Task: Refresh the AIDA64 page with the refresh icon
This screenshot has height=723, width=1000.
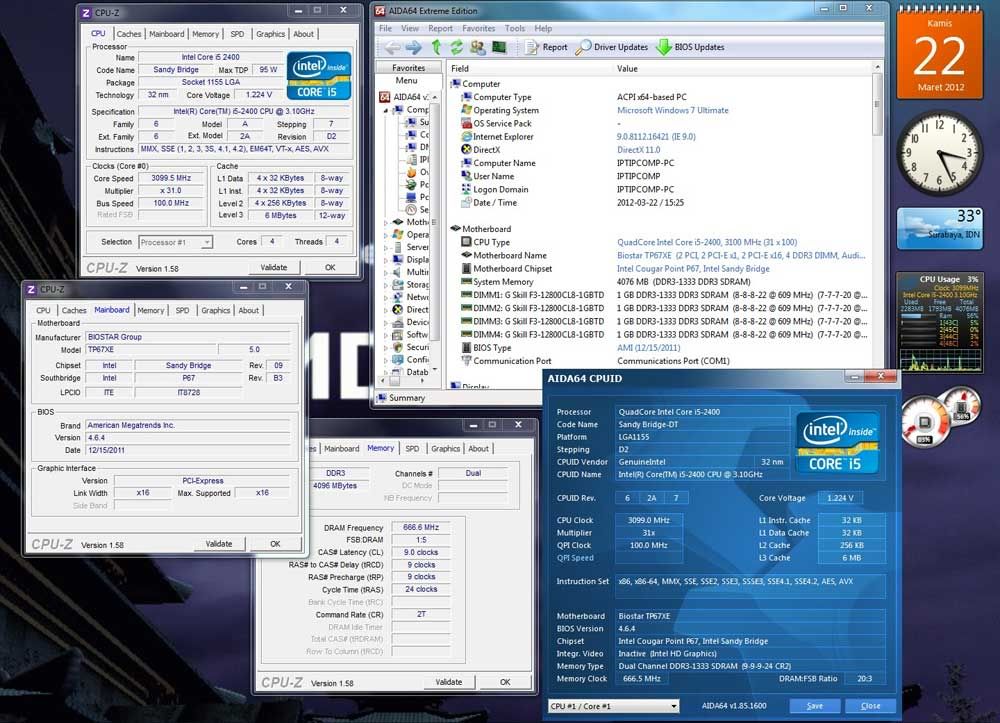Action: (x=457, y=47)
